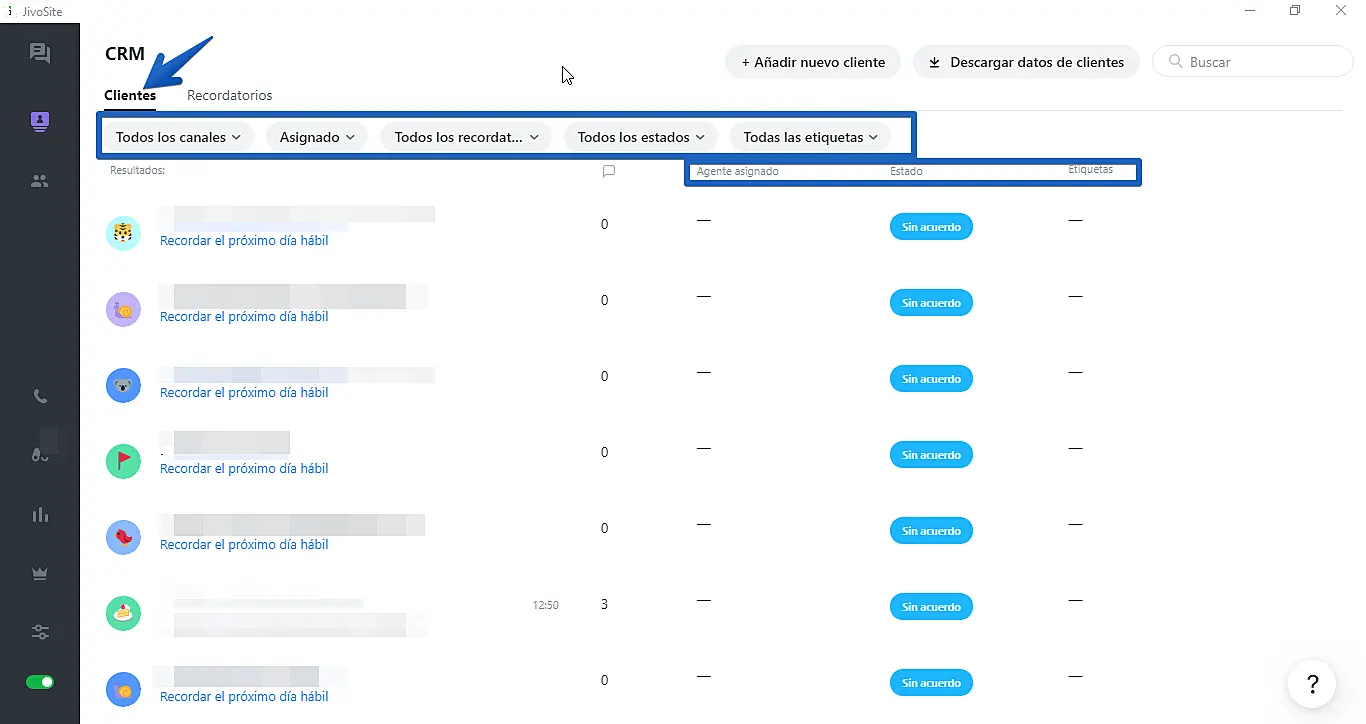Open the Todas las etiquetas dropdown
This screenshot has height=724, width=1366.
click(810, 137)
